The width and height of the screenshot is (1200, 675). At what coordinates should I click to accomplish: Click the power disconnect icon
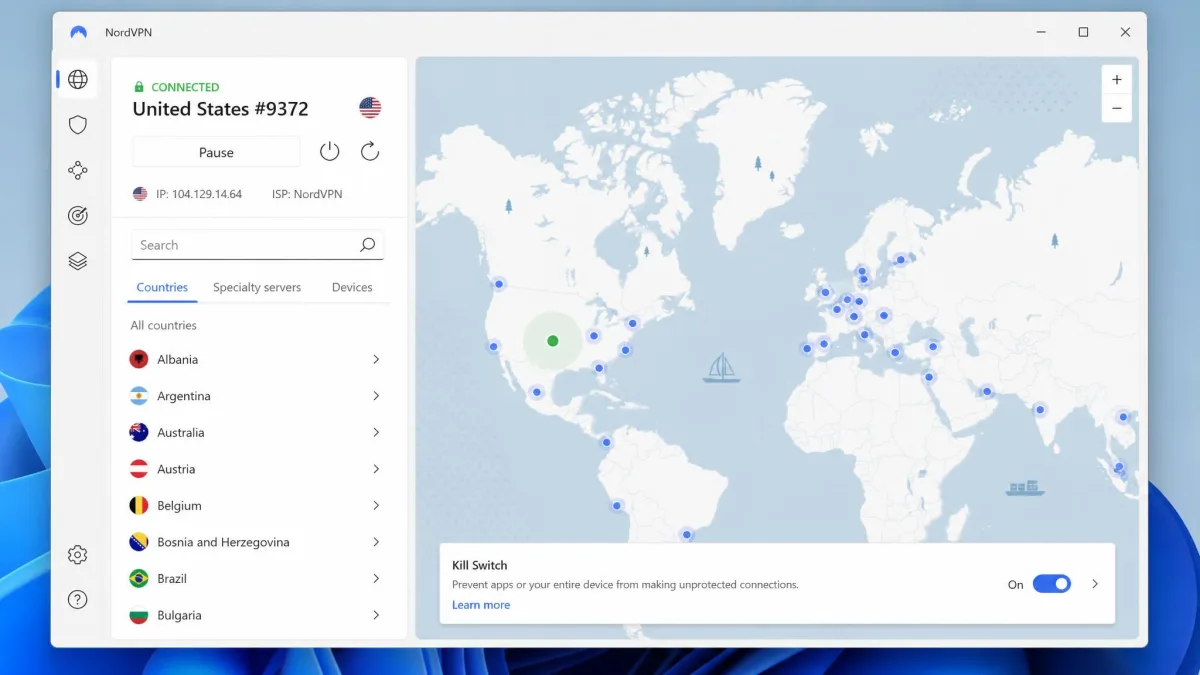click(330, 152)
